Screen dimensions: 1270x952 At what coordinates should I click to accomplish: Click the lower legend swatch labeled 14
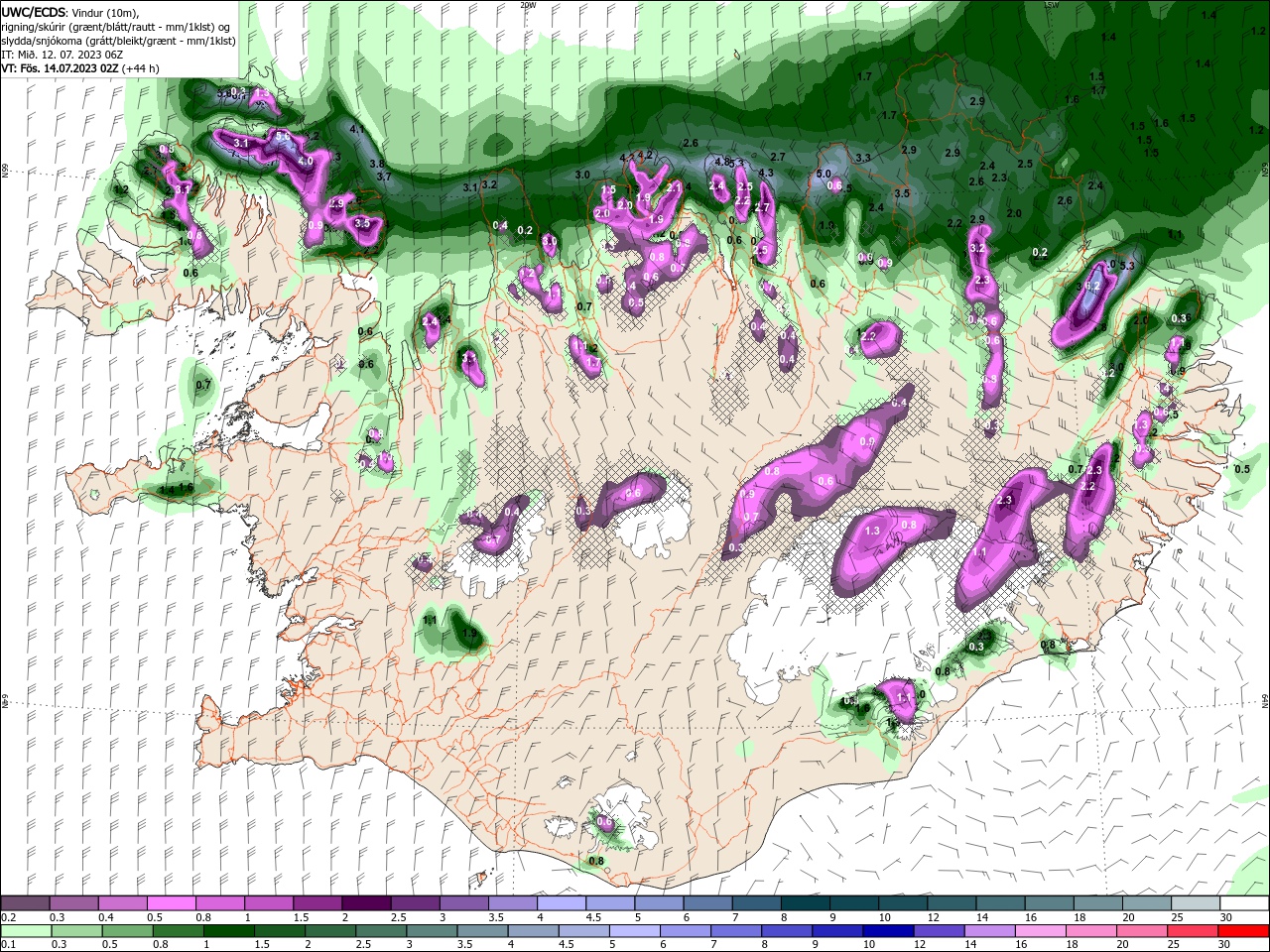pos(987,931)
